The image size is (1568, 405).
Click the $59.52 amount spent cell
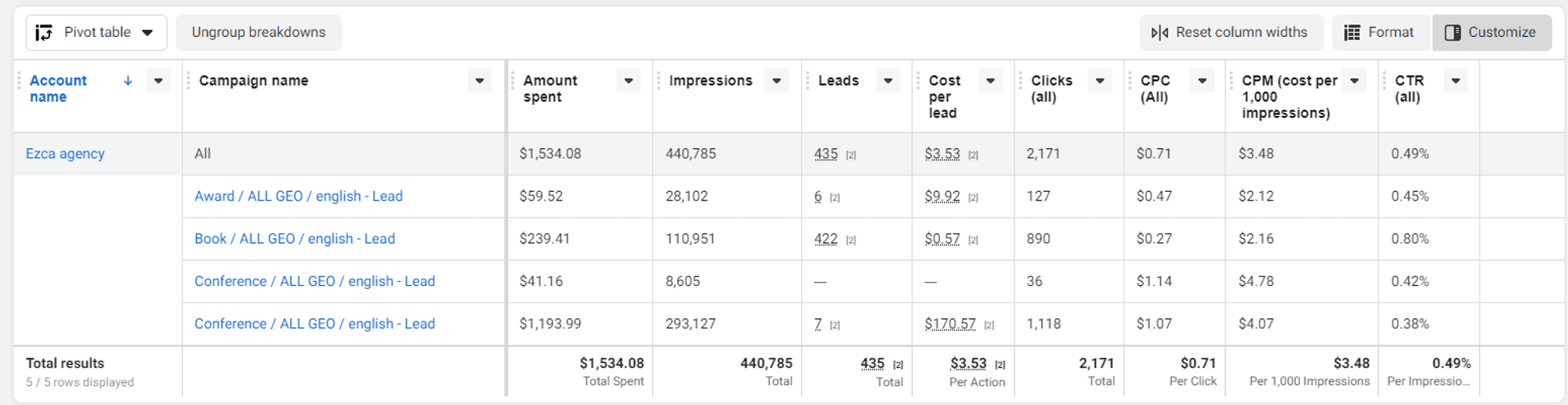click(580, 196)
